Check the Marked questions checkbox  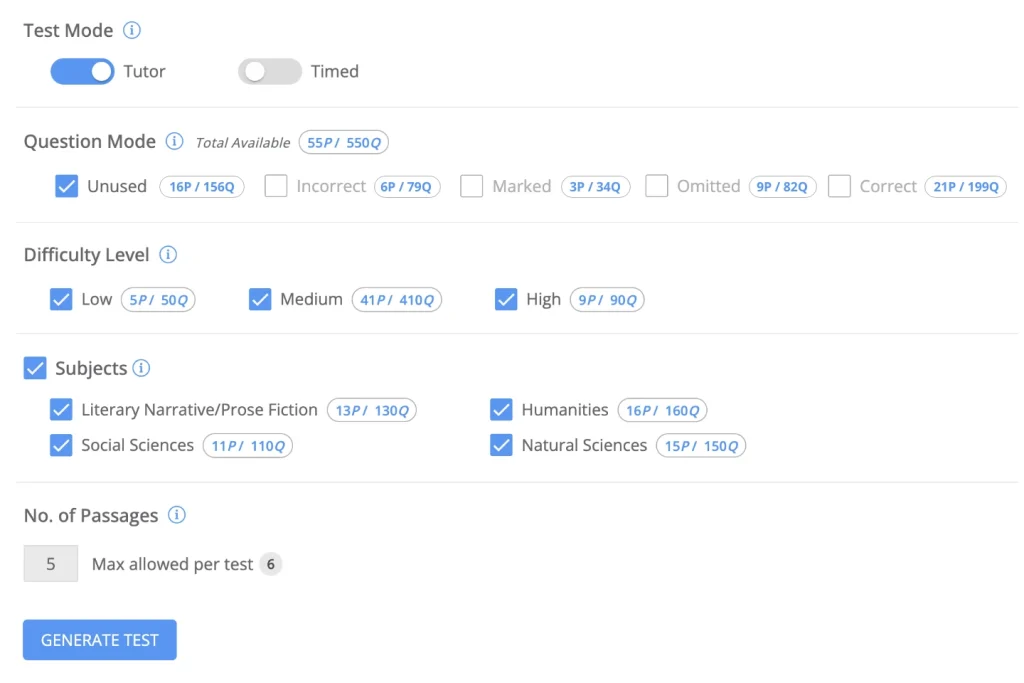[x=472, y=186]
